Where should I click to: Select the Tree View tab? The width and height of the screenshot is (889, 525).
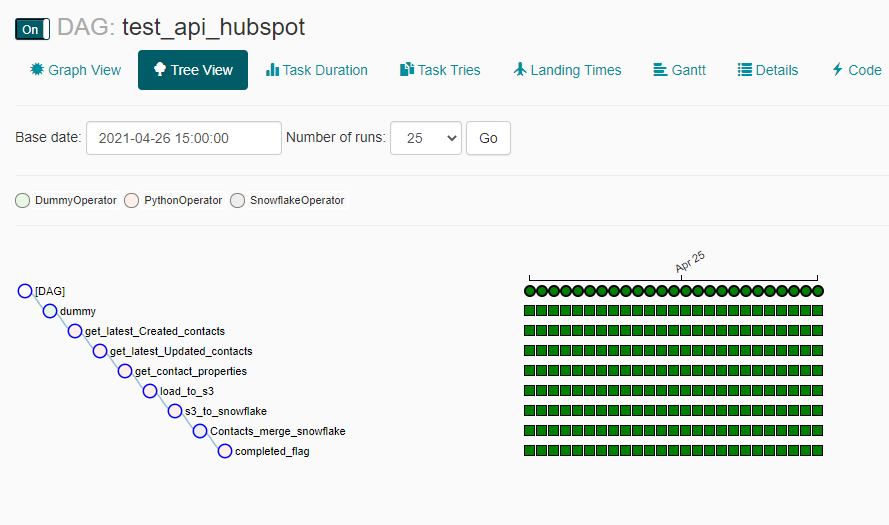pos(193,70)
